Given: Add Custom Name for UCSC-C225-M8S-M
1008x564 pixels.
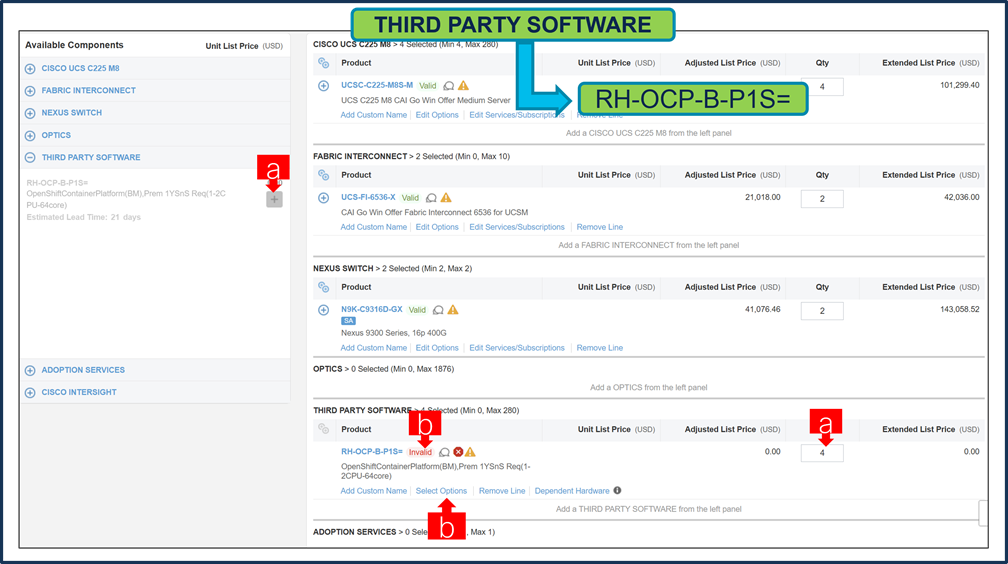Looking at the screenshot, I should (x=374, y=115).
